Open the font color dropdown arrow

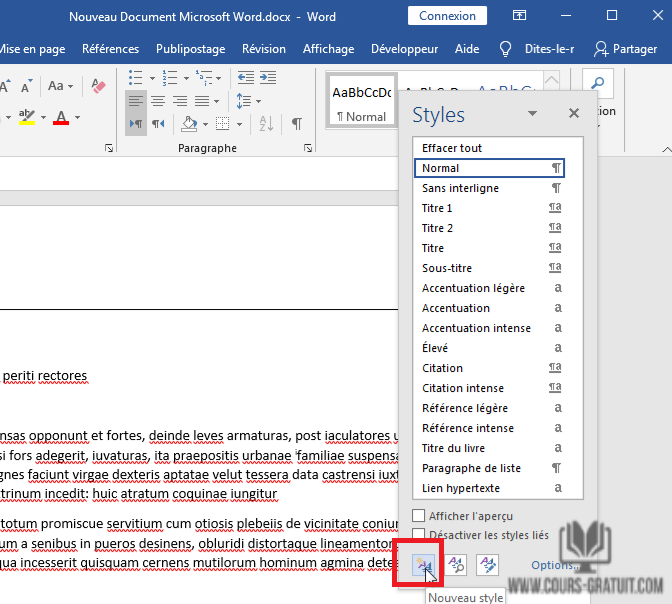click(78, 117)
